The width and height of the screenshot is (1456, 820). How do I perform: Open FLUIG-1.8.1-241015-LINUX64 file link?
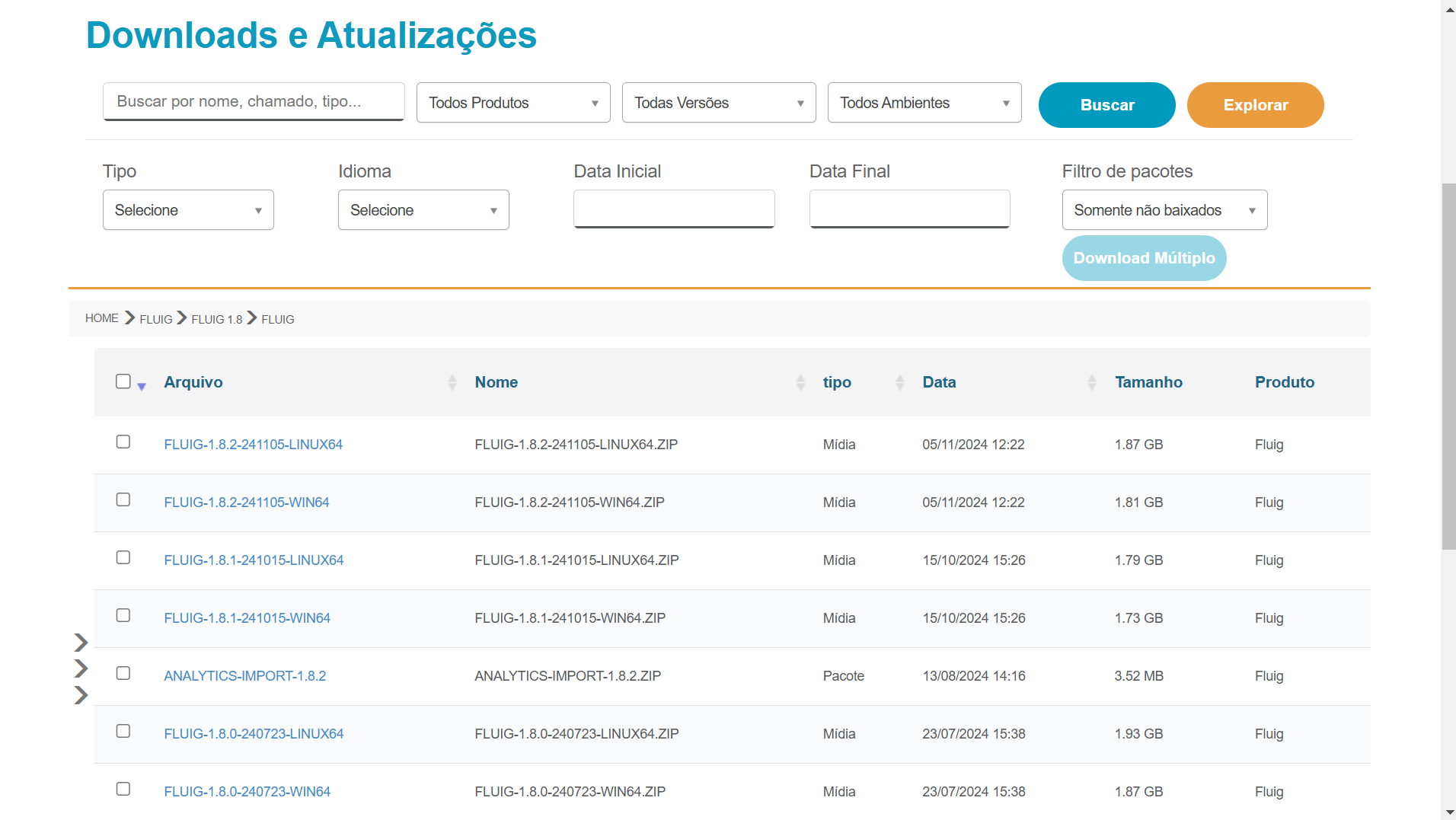254,560
